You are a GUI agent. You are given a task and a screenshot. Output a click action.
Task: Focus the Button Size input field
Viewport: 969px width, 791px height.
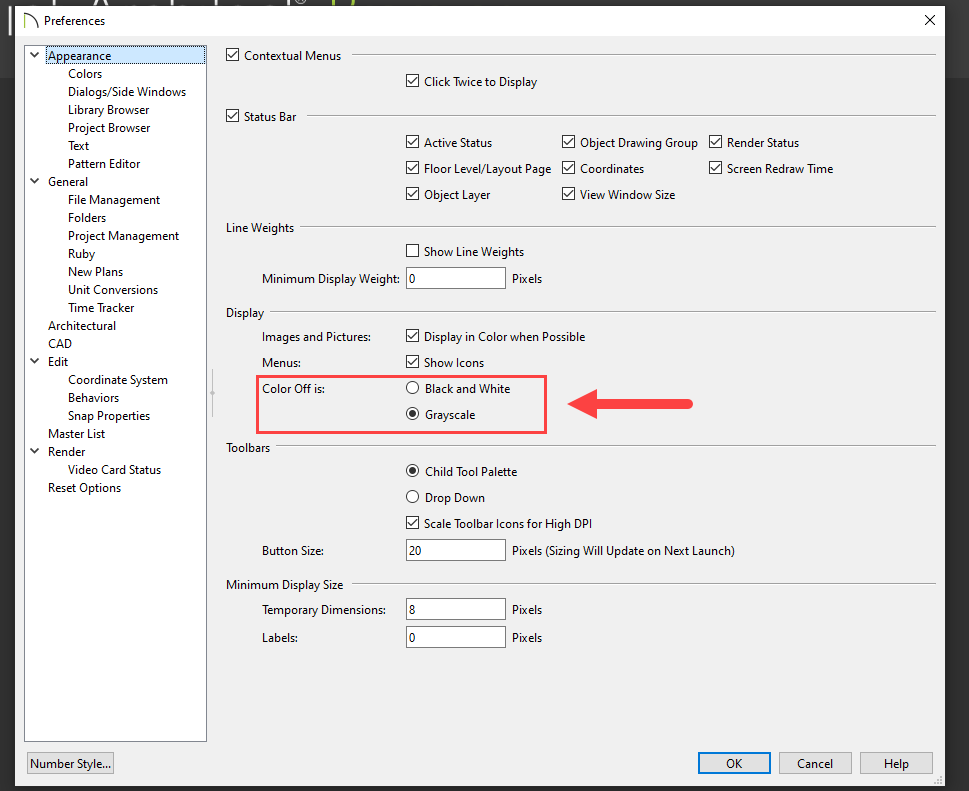pyautogui.click(x=455, y=551)
